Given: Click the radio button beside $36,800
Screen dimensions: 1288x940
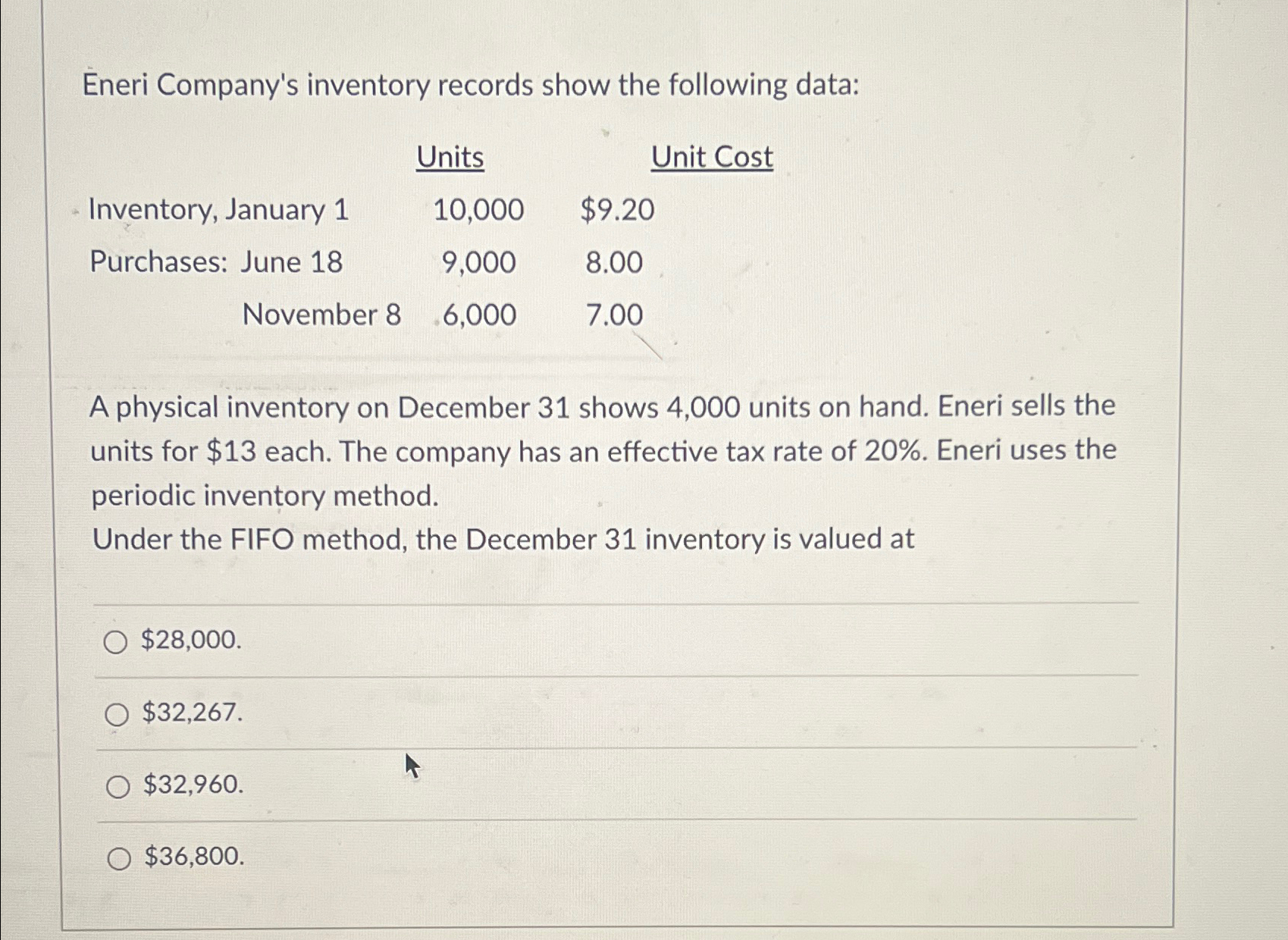Looking at the screenshot, I should pyautogui.click(x=117, y=858).
